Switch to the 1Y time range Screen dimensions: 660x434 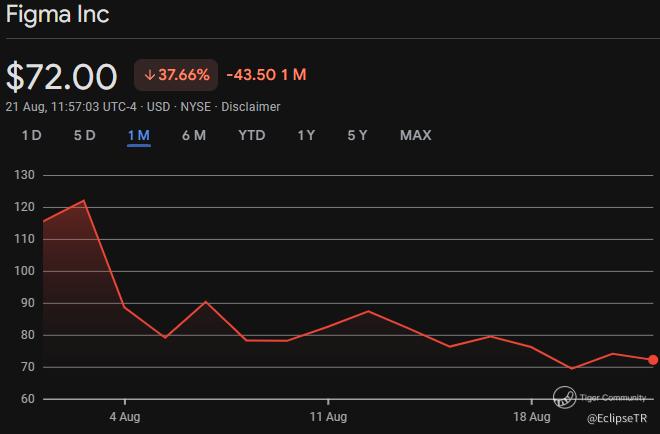tap(306, 136)
